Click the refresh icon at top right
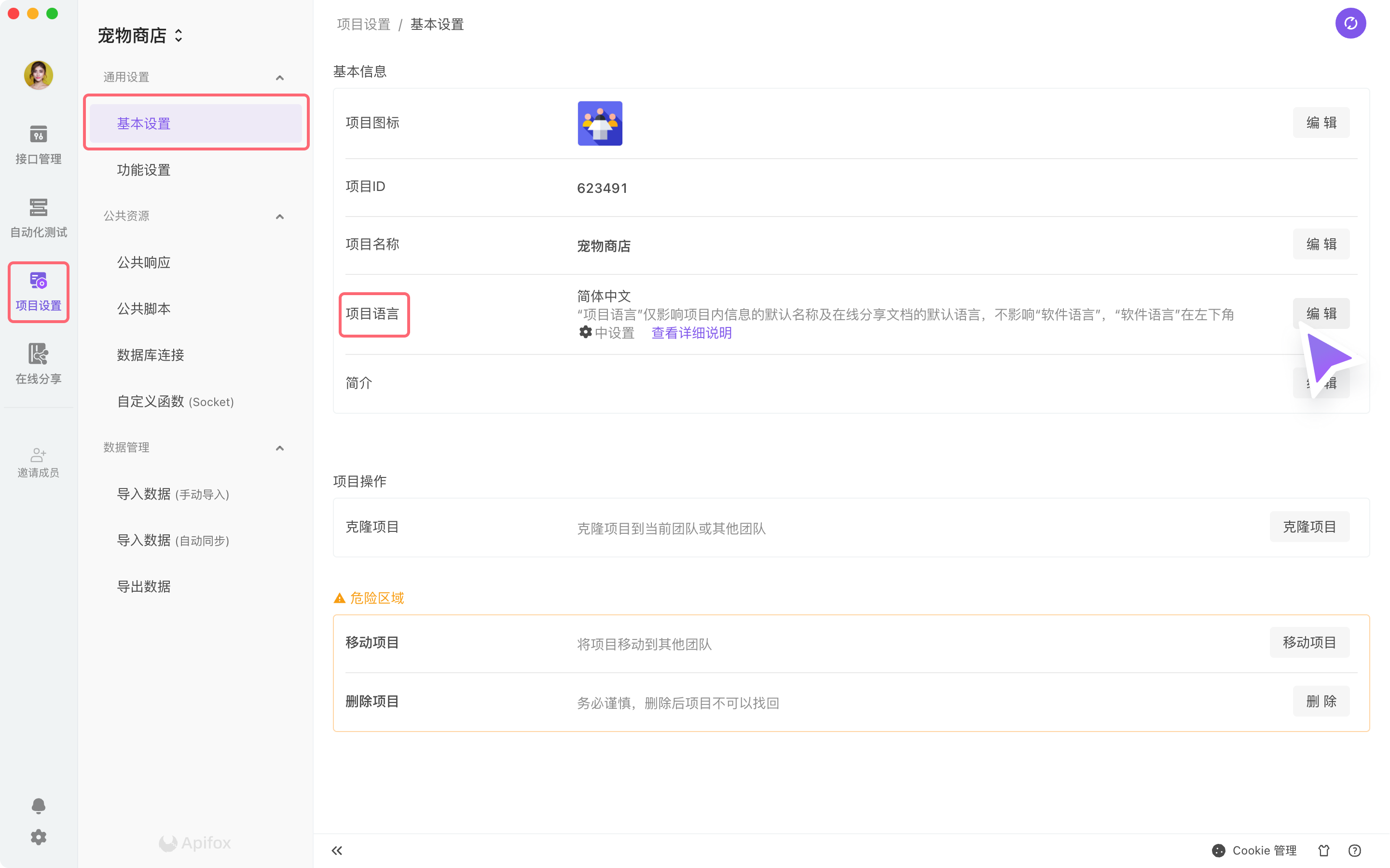Screen dimensions: 1390x868 tap(1351, 23)
